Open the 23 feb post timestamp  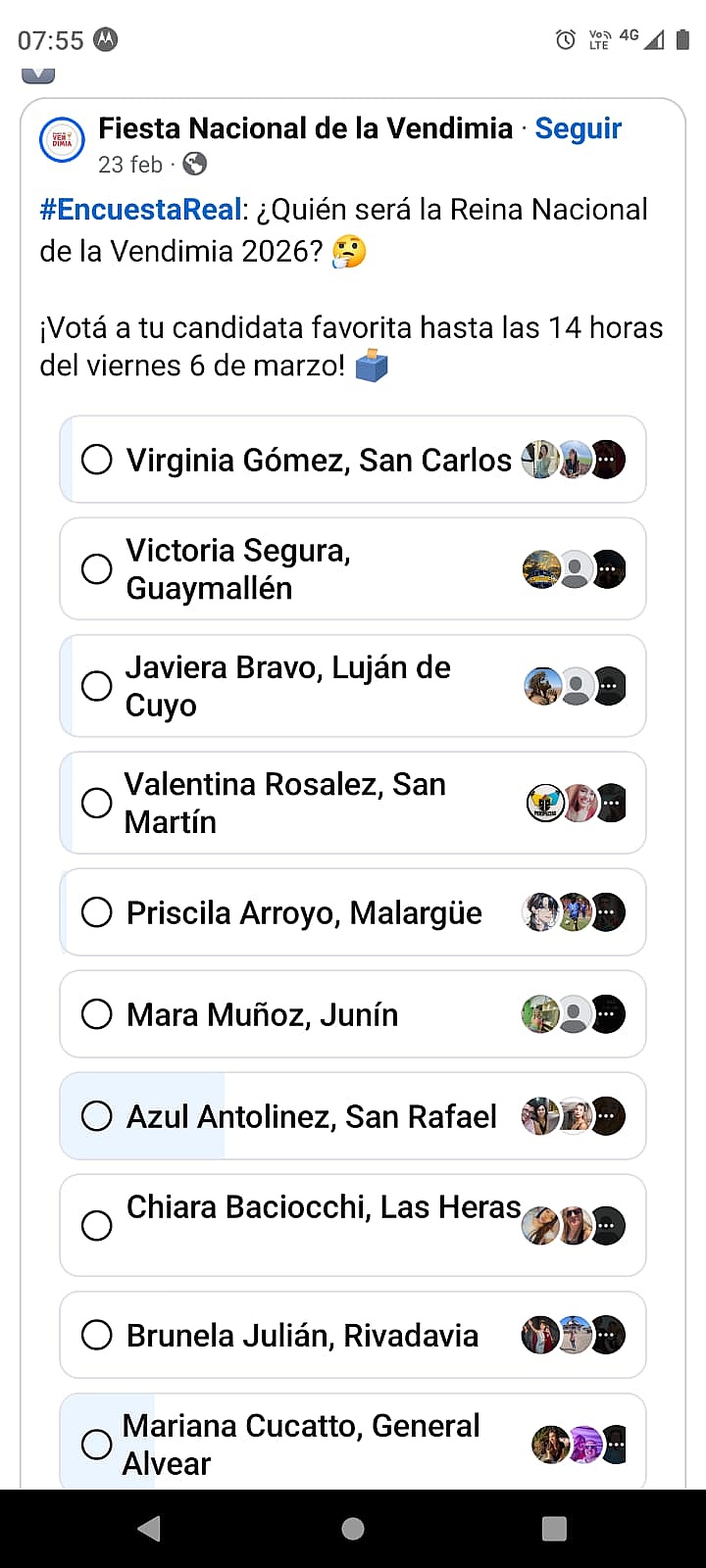pos(129,165)
